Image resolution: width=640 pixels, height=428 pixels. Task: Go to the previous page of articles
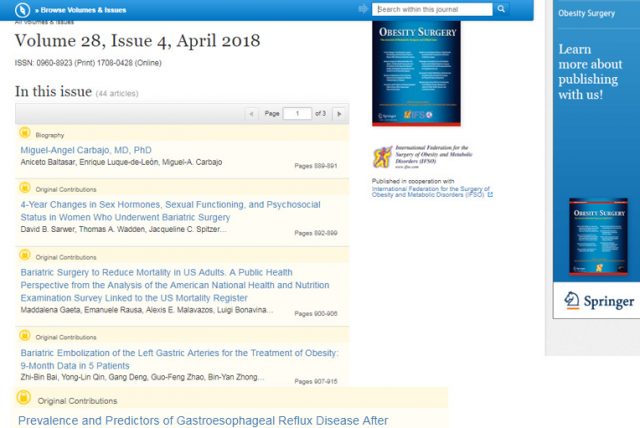[251, 114]
